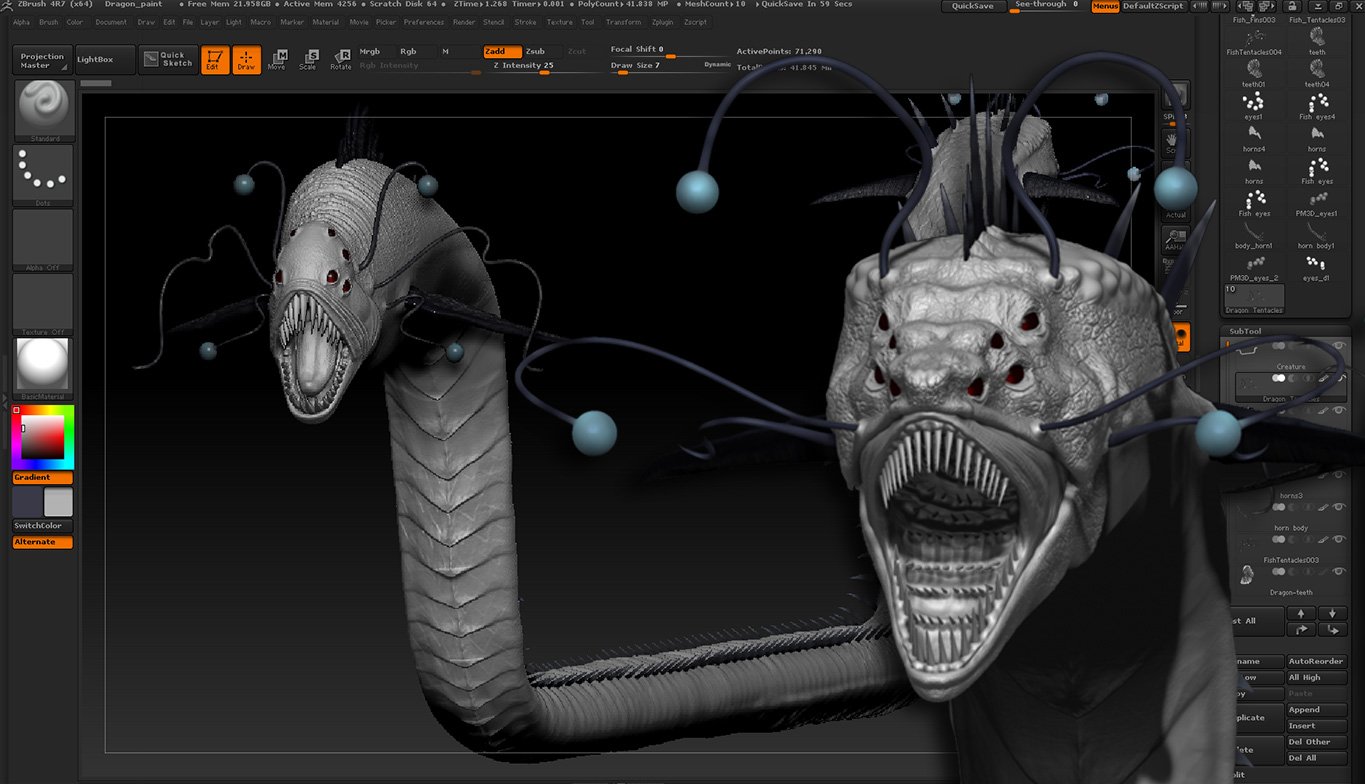The height and width of the screenshot is (784, 1365).
Task: Open the Texture Off selector
Action: coord(43,304)
